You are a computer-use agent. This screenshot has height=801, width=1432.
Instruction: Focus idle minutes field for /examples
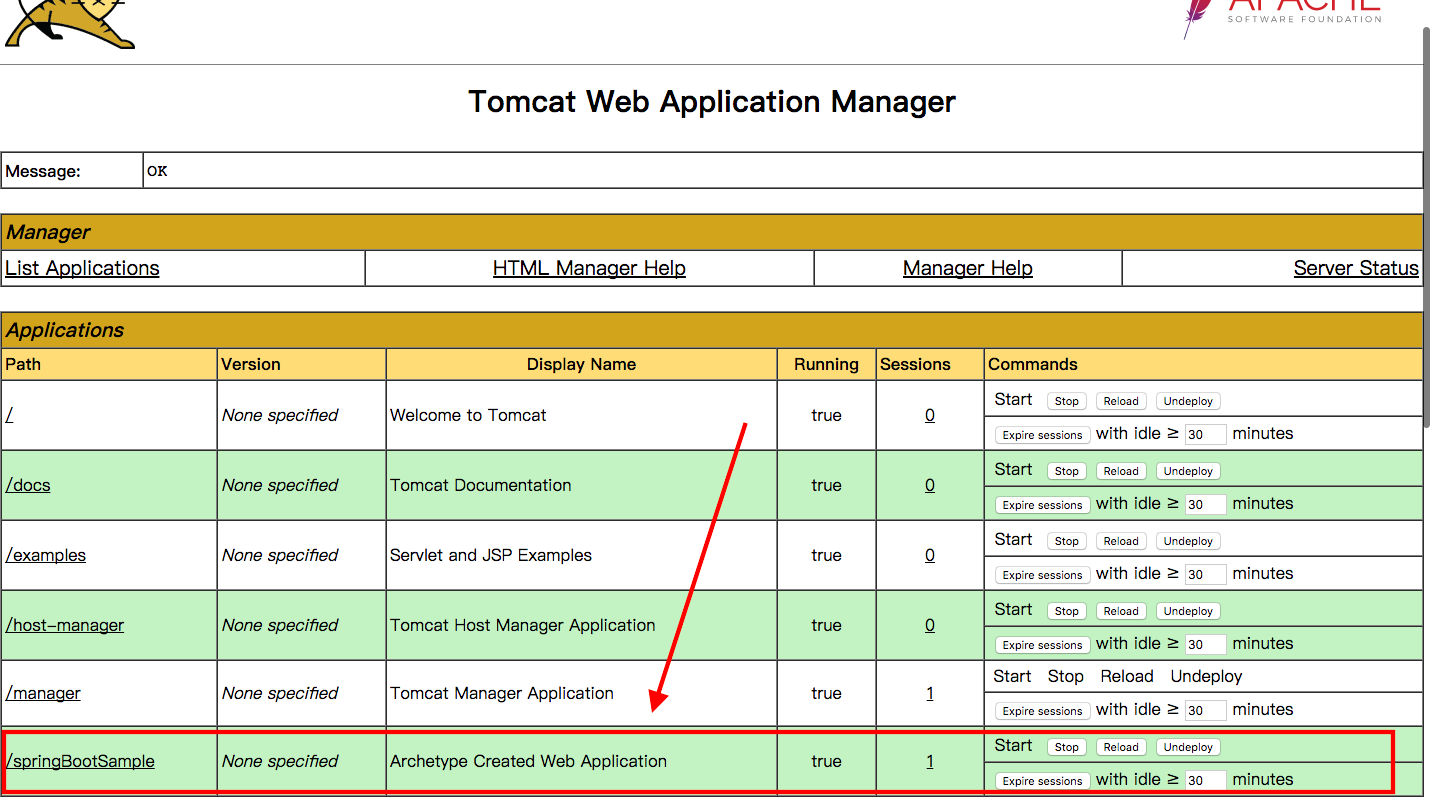[x=1205, y=575]
